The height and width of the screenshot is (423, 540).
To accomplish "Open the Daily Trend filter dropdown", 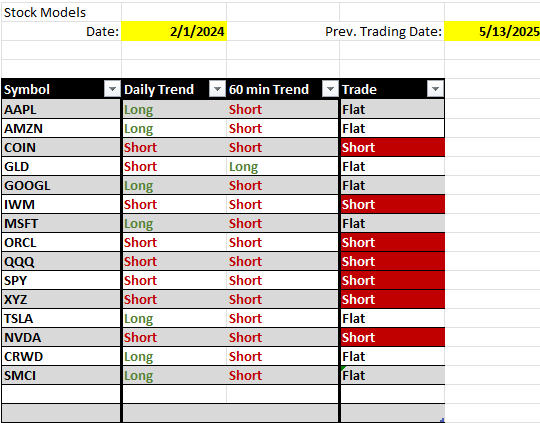I will [217, 90].
